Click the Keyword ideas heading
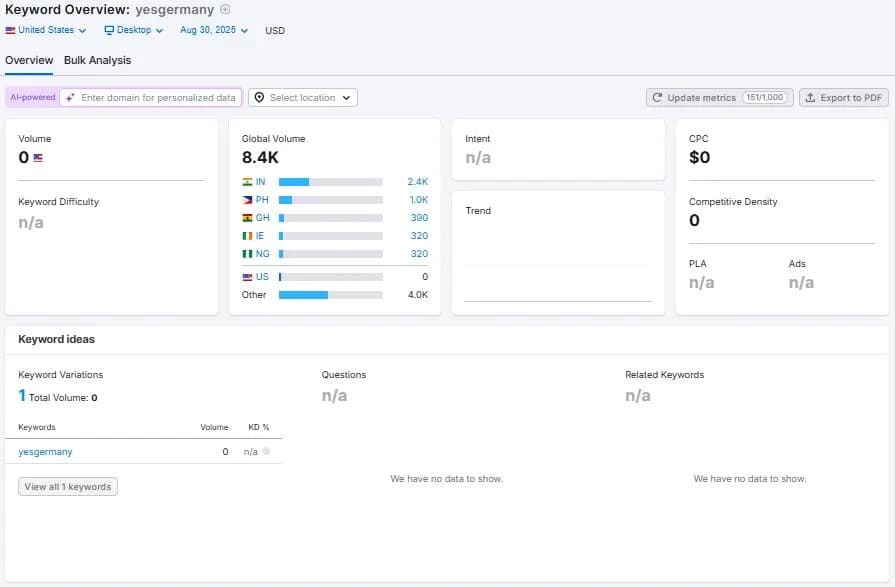895x587 pixels. [57, 339]
